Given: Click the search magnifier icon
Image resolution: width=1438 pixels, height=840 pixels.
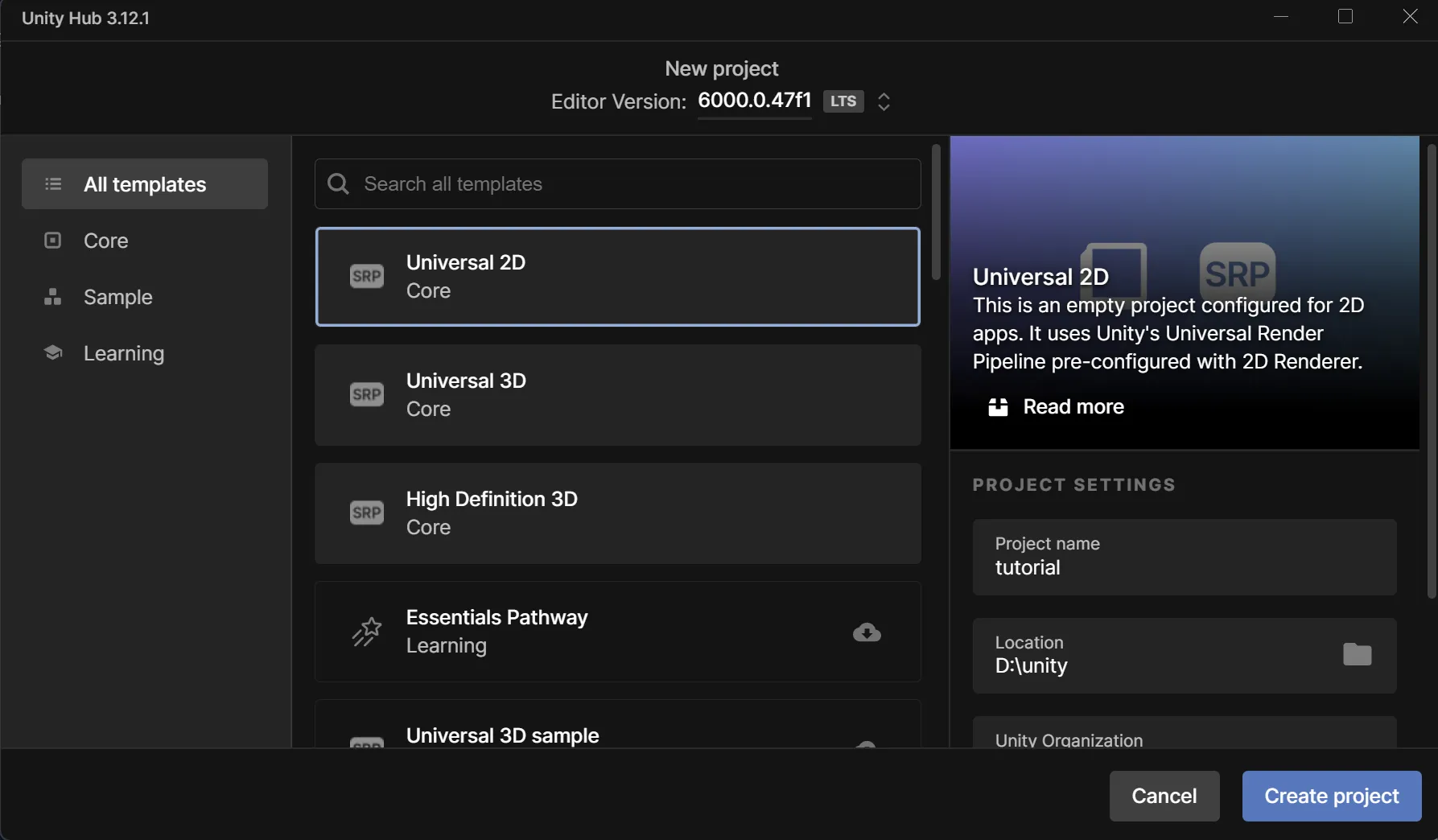Looking at the screenshot, I should click(x=338, y=183).
